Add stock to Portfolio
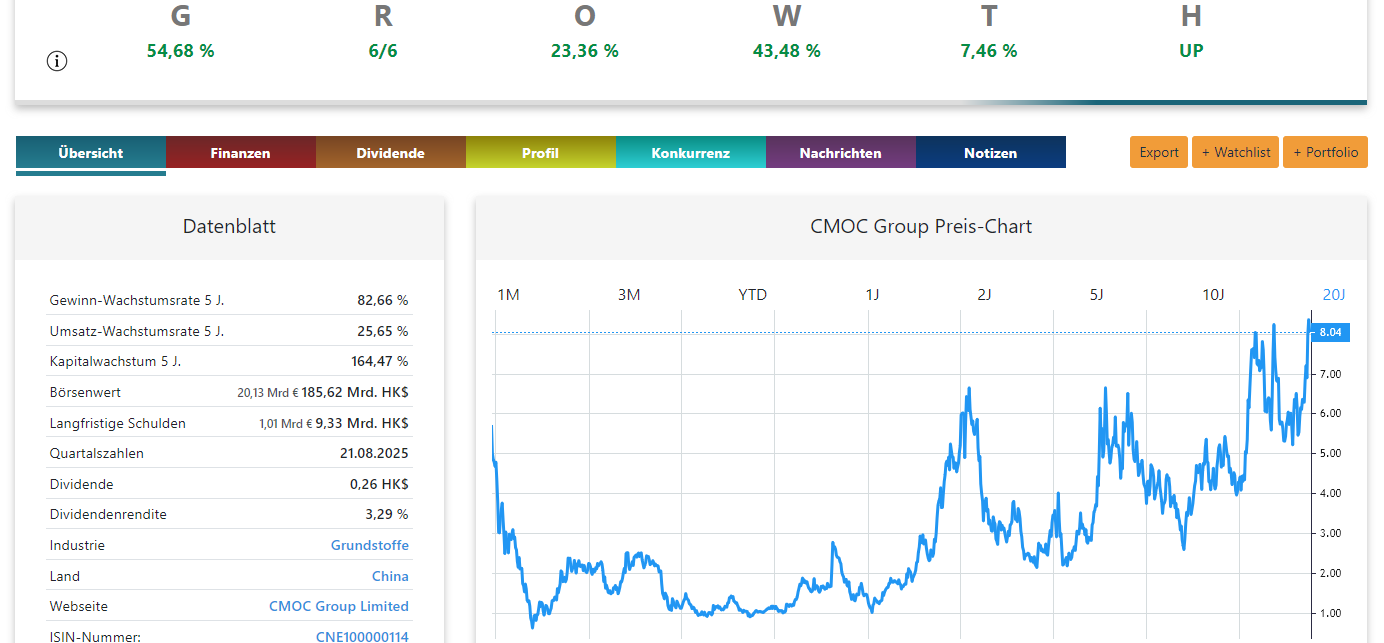1384x643 pixels. point(1325,152)
